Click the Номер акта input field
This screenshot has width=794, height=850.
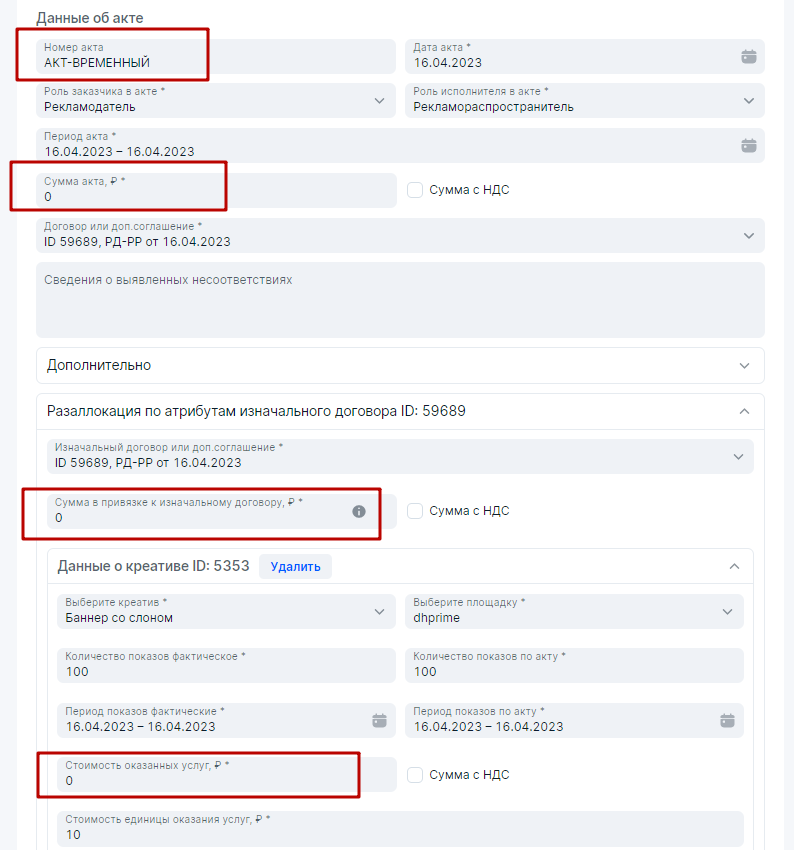[215, 57]
